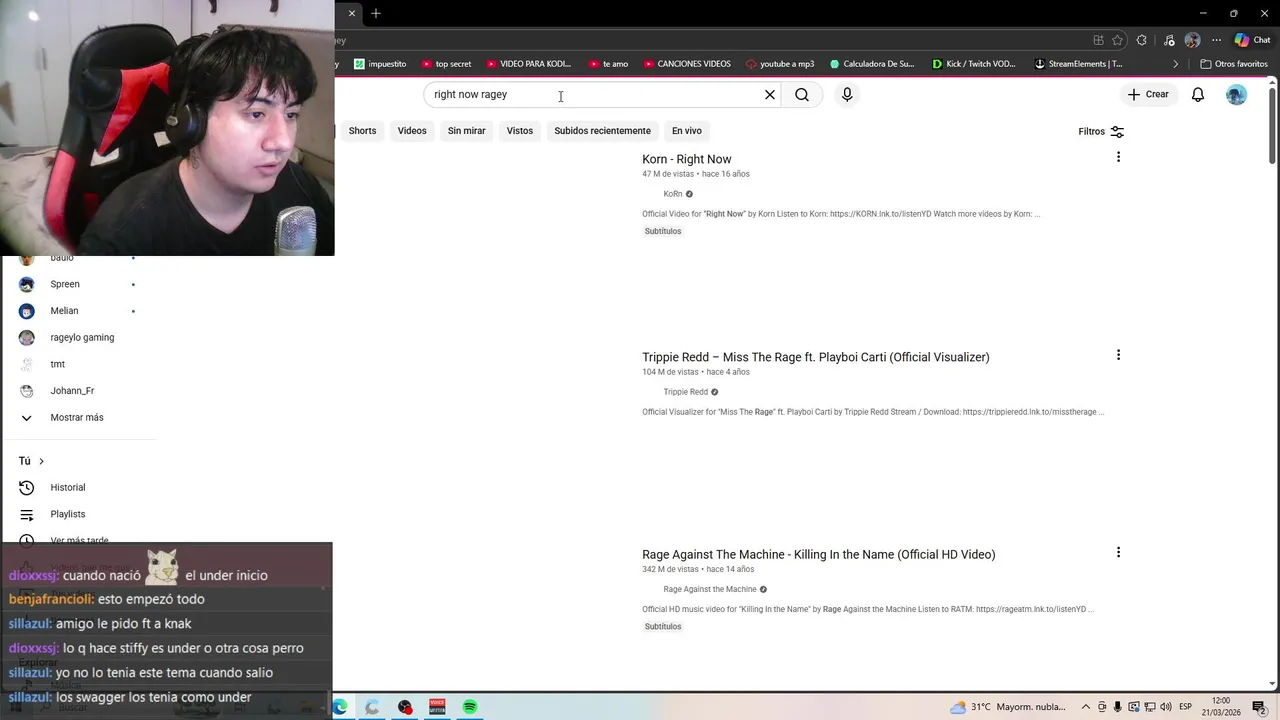Open the more options menu for Killing In the Name

click(x=1118, y=552)
